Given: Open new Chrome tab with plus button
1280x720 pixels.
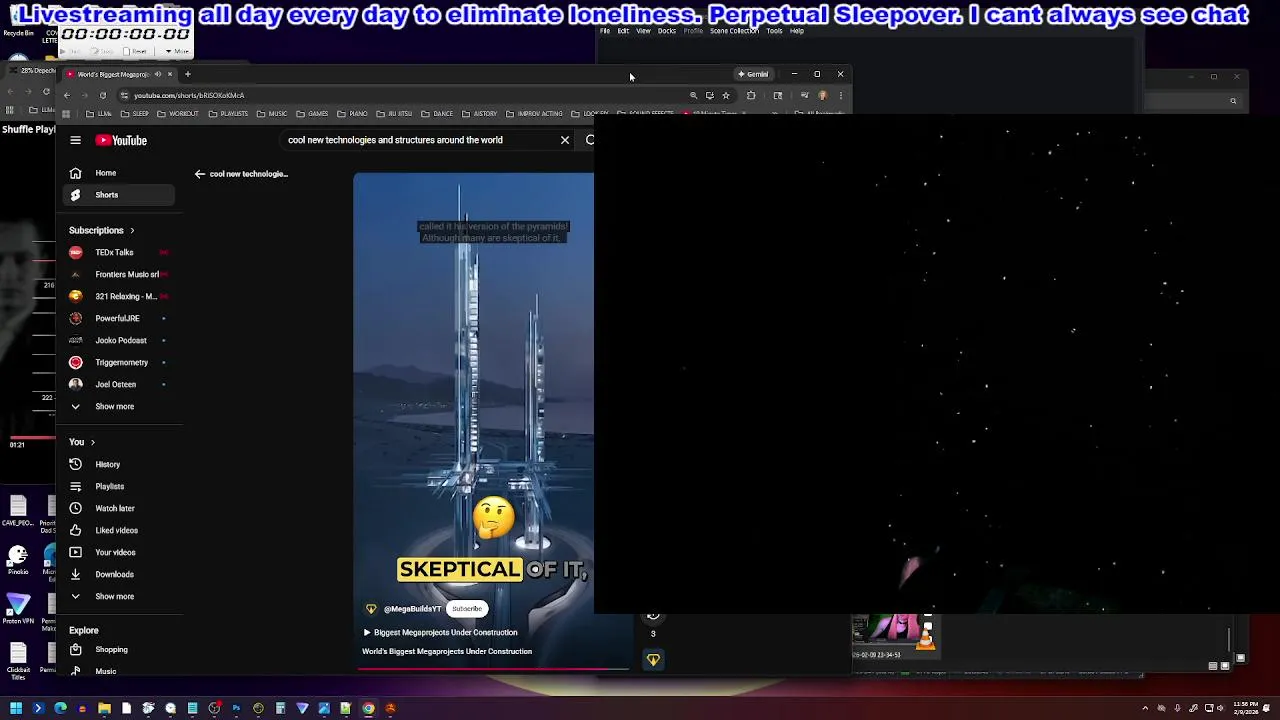Looking at the screenshot, I should [x=187, y=74].
